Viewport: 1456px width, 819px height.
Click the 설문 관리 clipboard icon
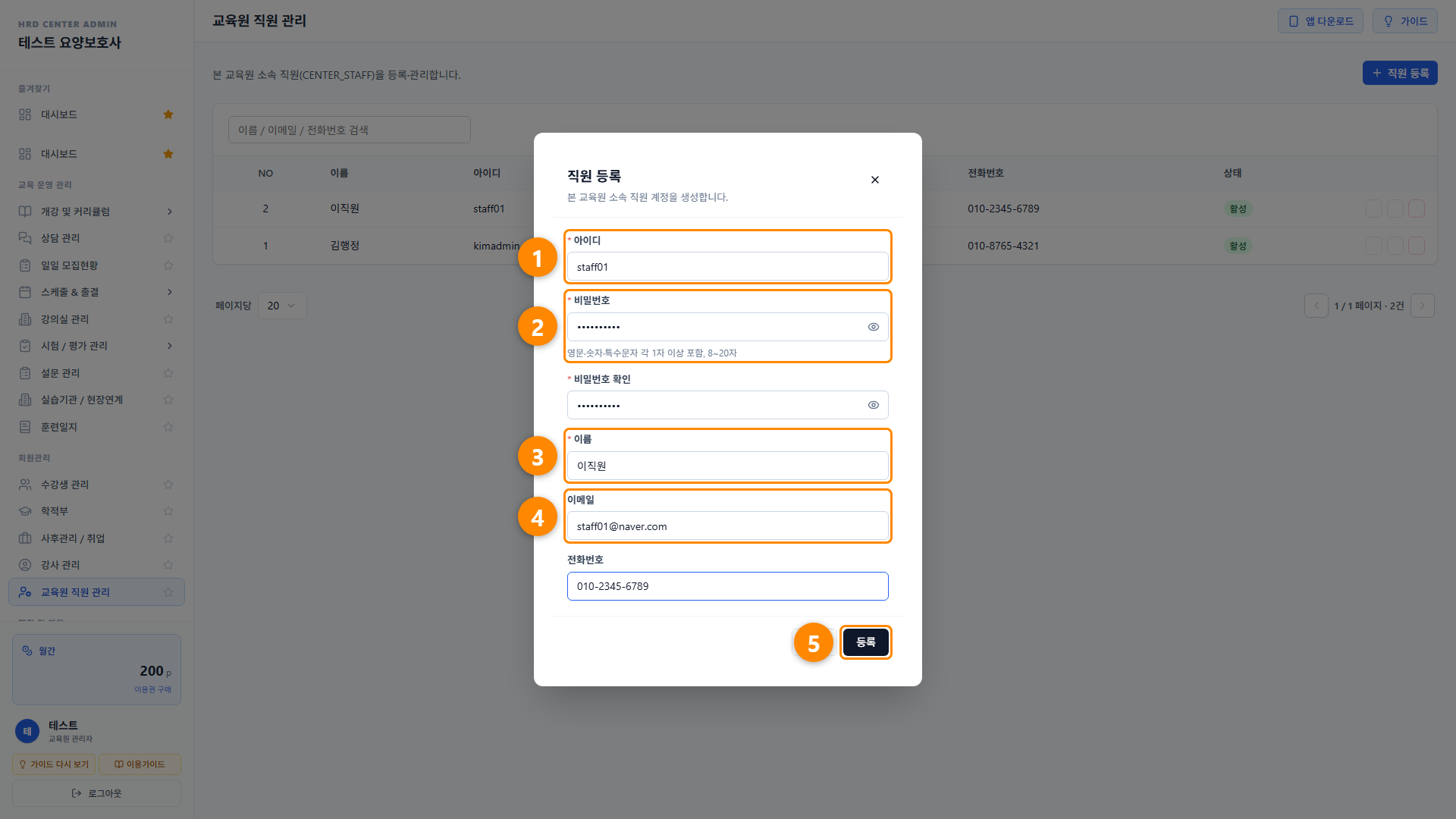point(25,373)
